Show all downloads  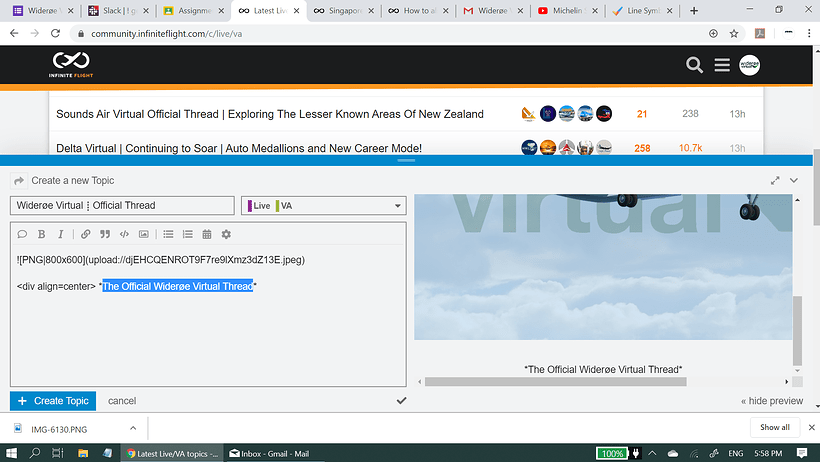pyautogui.click(x=775, y=427)
